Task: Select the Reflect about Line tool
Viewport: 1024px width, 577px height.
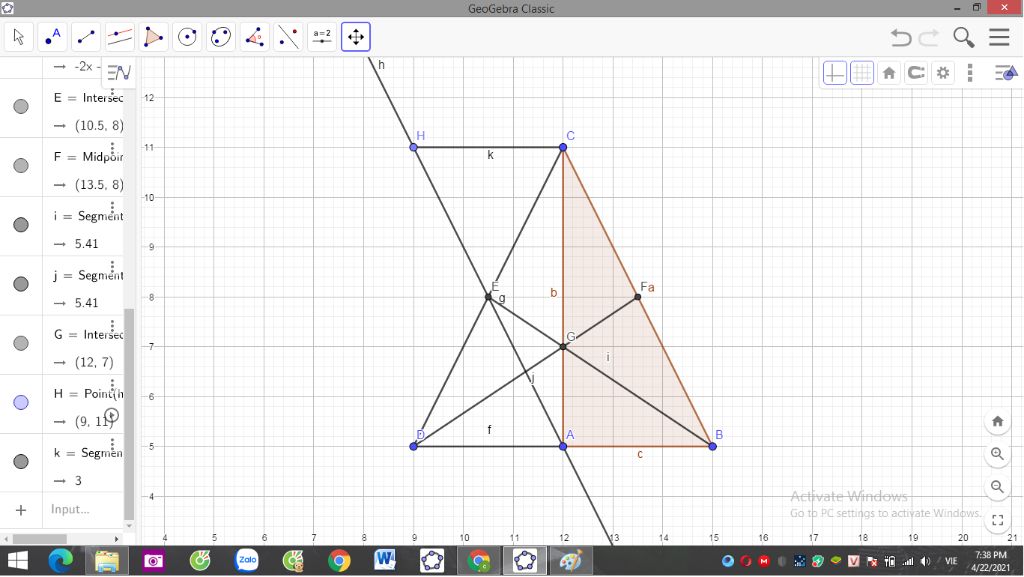Action: [288, 37]
